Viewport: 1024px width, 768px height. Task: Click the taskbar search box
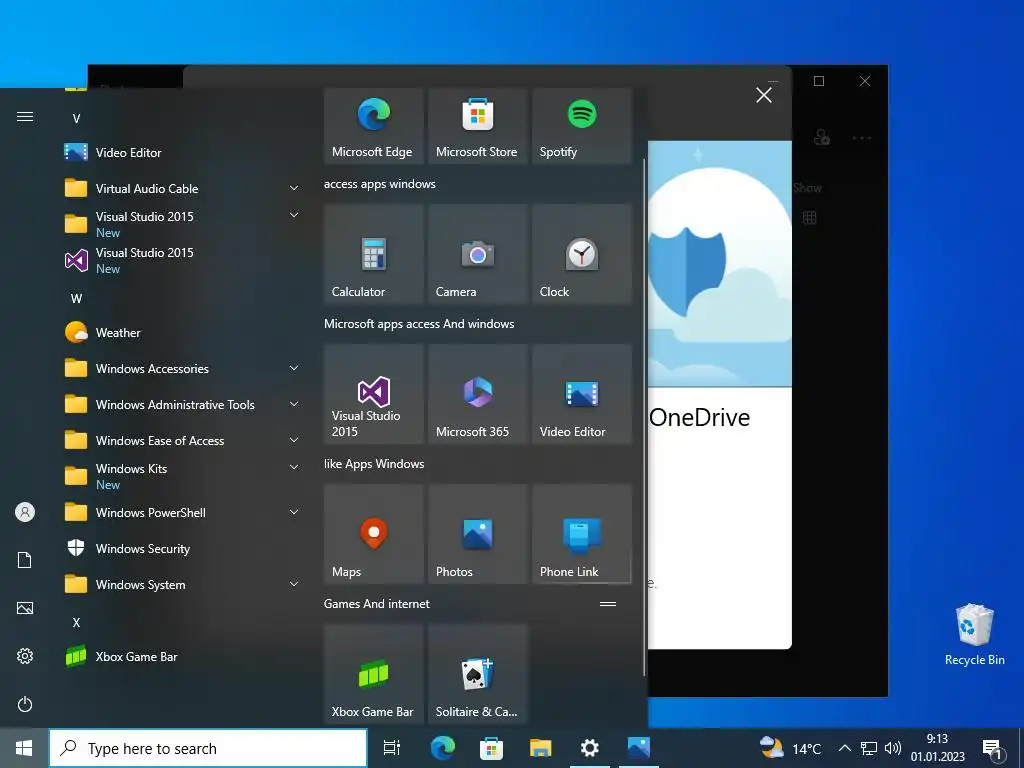208,748
